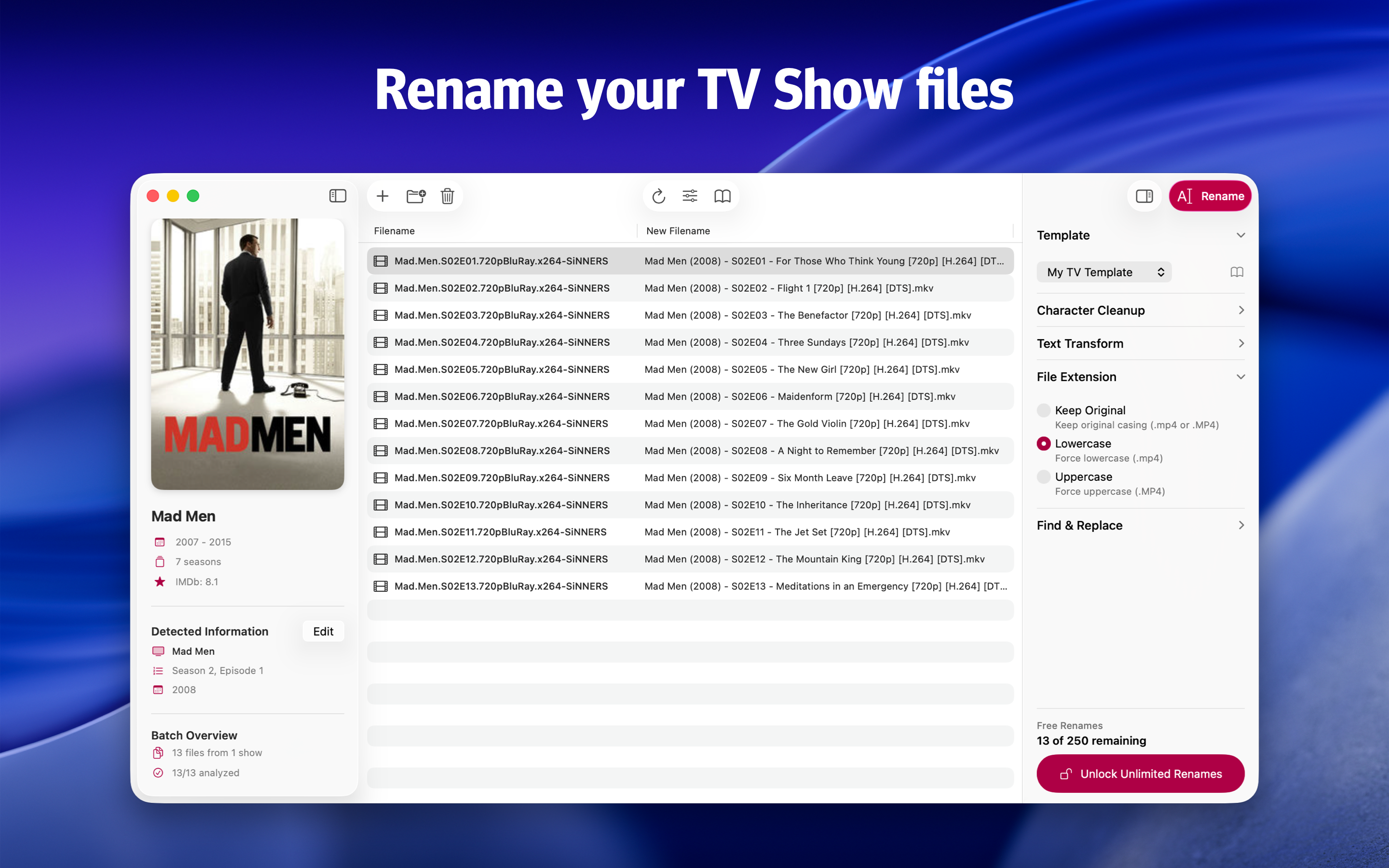The height and width of the screenshot is (868, 1389).
Task: Click the trash icon to remove files
Action: pos(447,196)
